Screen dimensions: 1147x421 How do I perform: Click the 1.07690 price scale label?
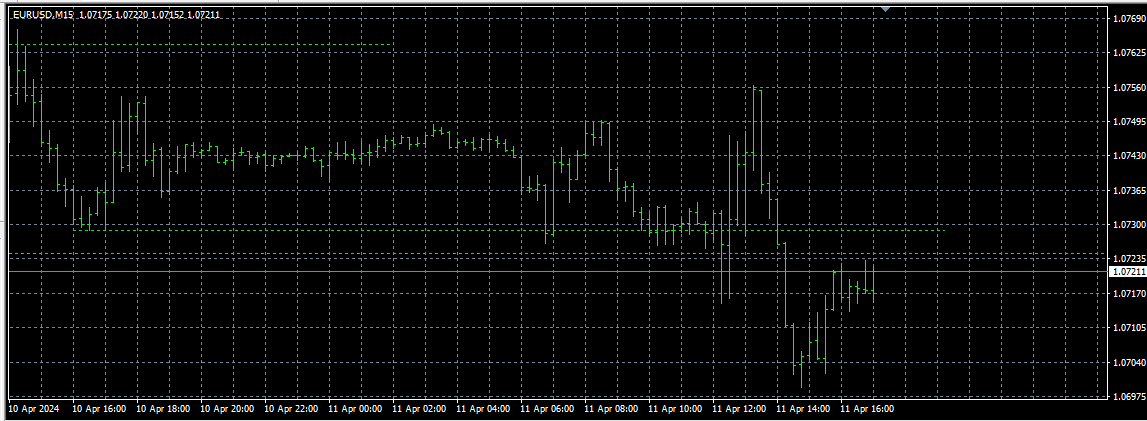pos(1127,19)
